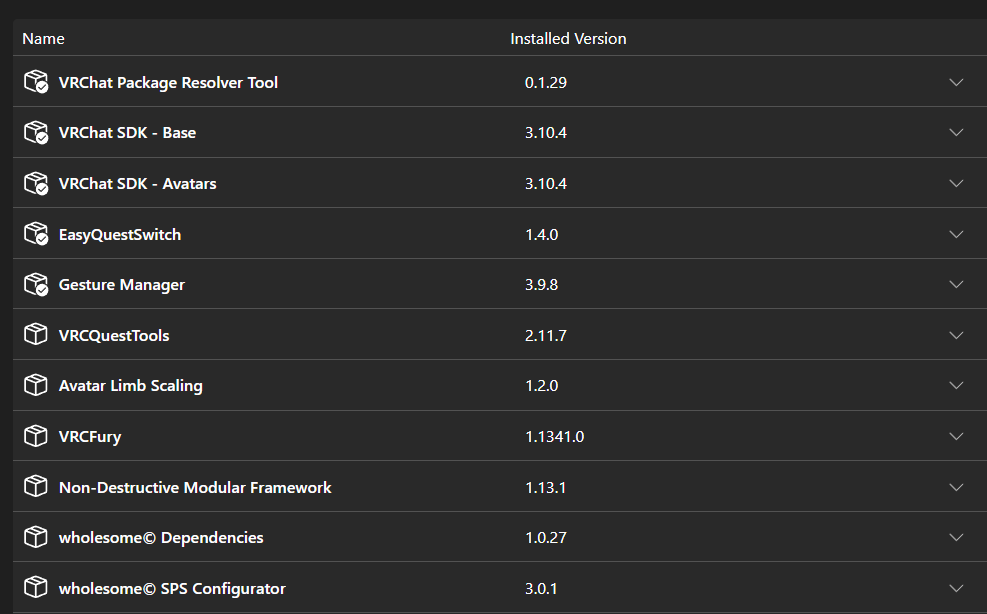This screenshot has height=614, width=987.
Task: Select the Non-Destructive Modular Framework name
Action: click(195, 487)
